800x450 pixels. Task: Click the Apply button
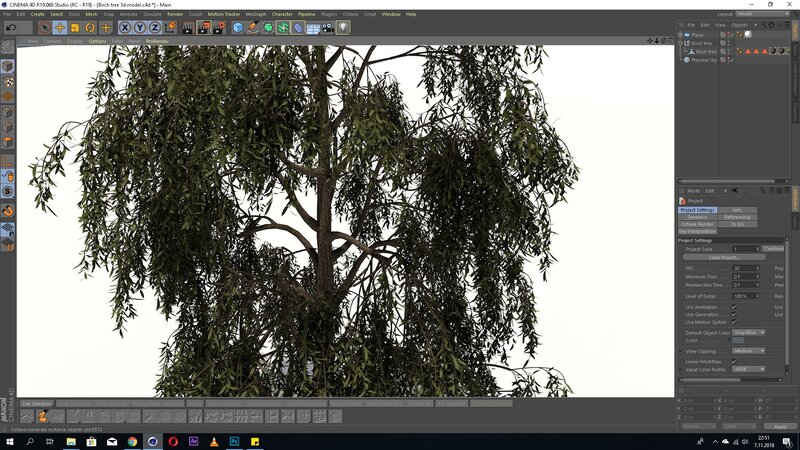(781, 426)
